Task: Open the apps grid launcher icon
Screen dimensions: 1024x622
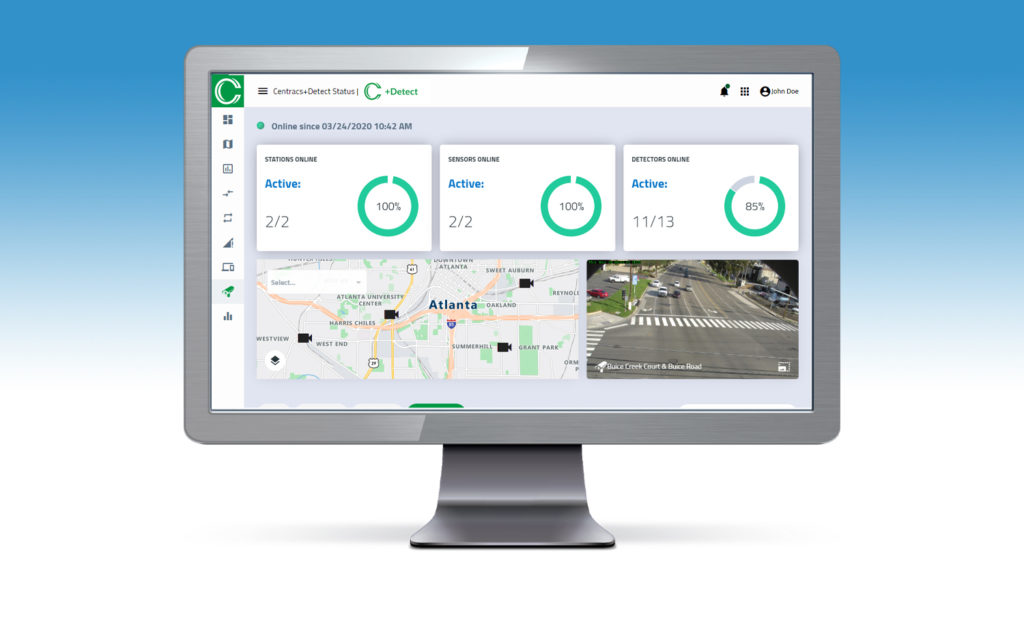Action: pos(744,91)
